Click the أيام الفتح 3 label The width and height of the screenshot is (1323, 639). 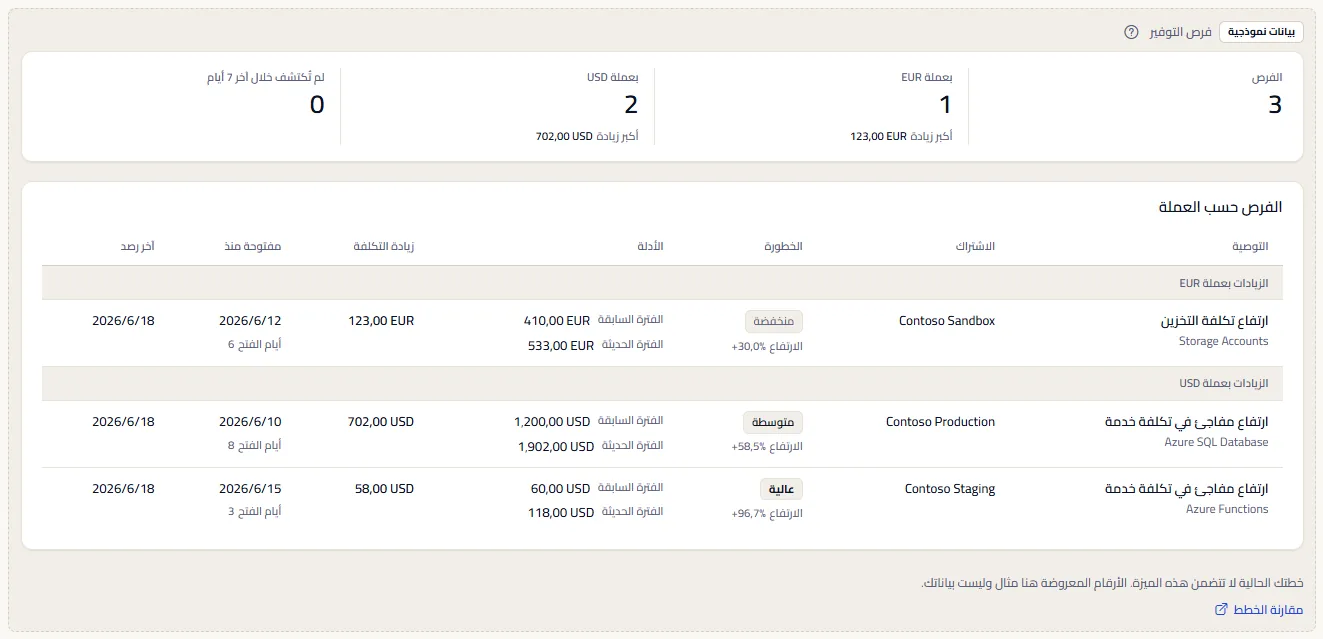click(255, 513)
